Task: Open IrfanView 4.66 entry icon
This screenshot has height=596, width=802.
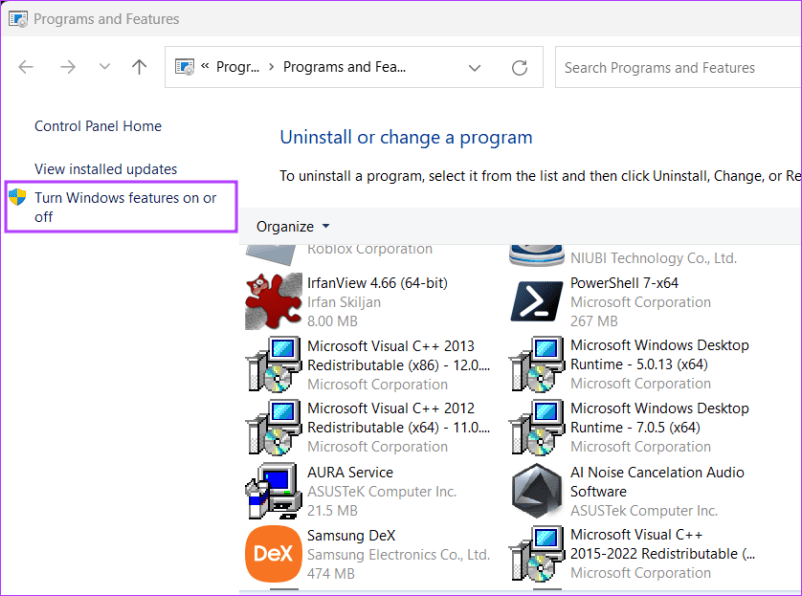Action: point(272,301)
